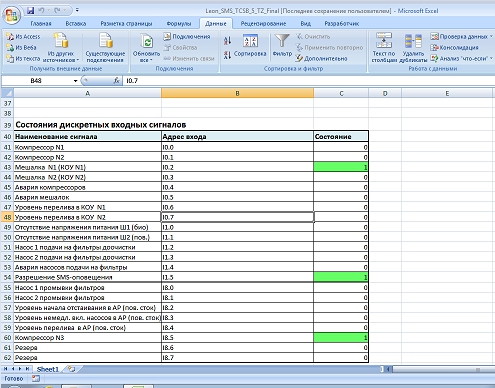Image resolution: width=495 pixels, height=388 pixels.
Task: Open Существующие подключения
Action: [105, 48]
